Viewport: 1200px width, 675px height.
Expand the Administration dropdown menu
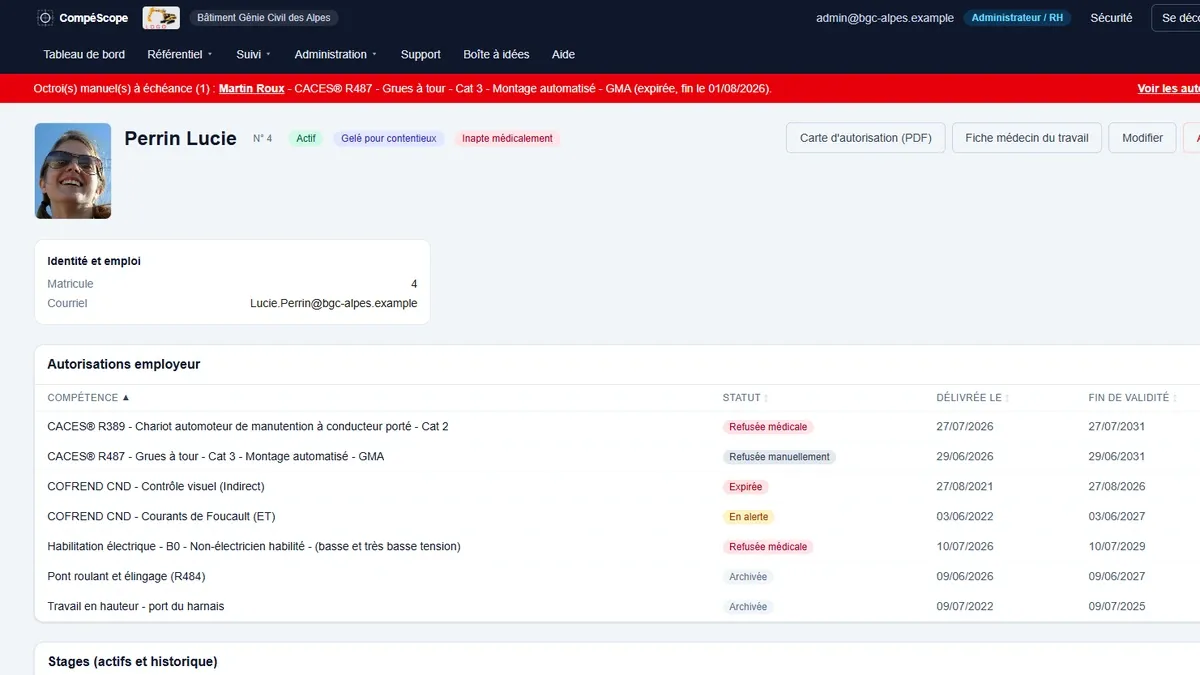click(x=336, y=54)
